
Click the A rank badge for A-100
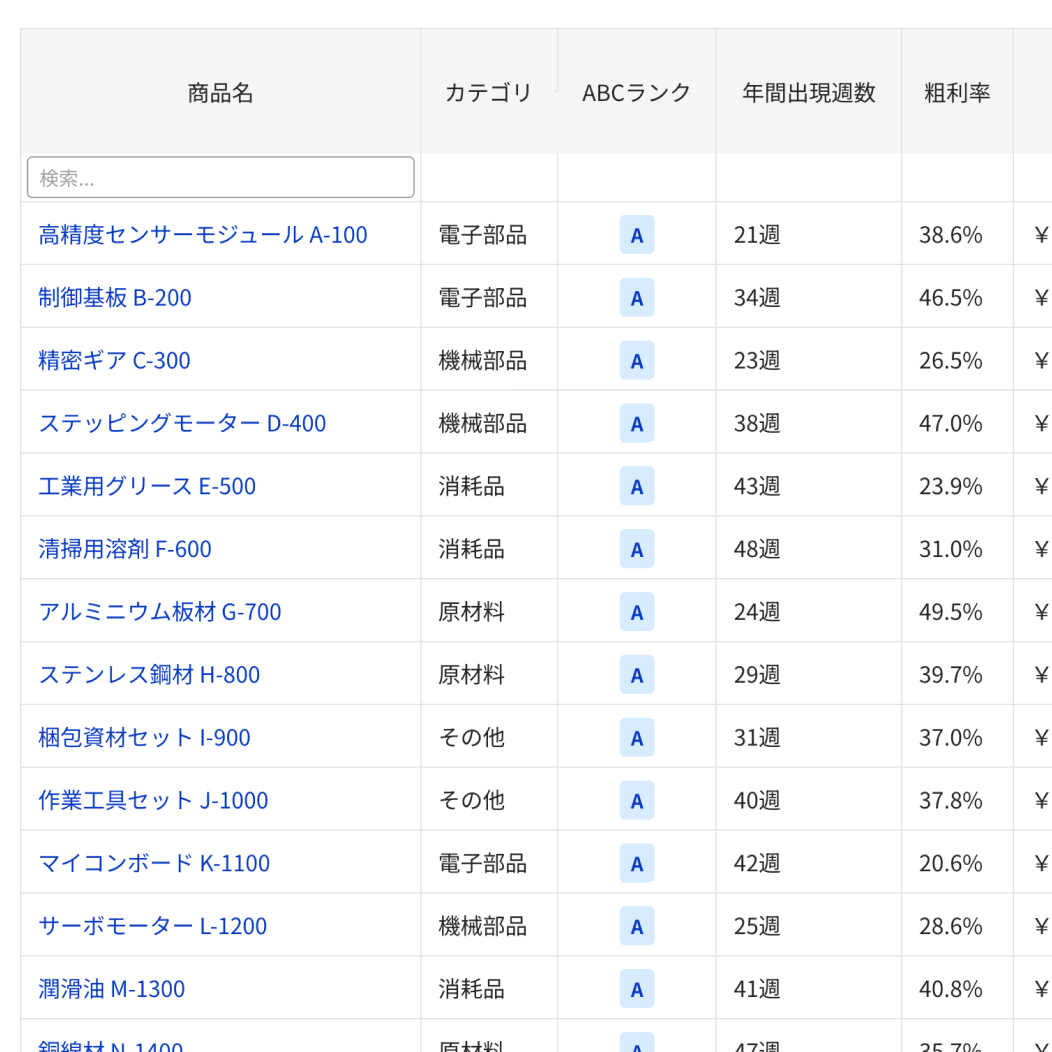(x=637, y=235)
